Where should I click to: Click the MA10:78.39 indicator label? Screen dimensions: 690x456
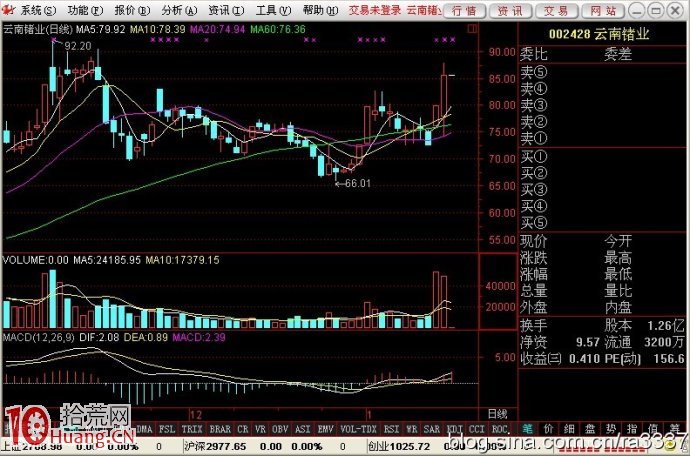tap(158, 29)
